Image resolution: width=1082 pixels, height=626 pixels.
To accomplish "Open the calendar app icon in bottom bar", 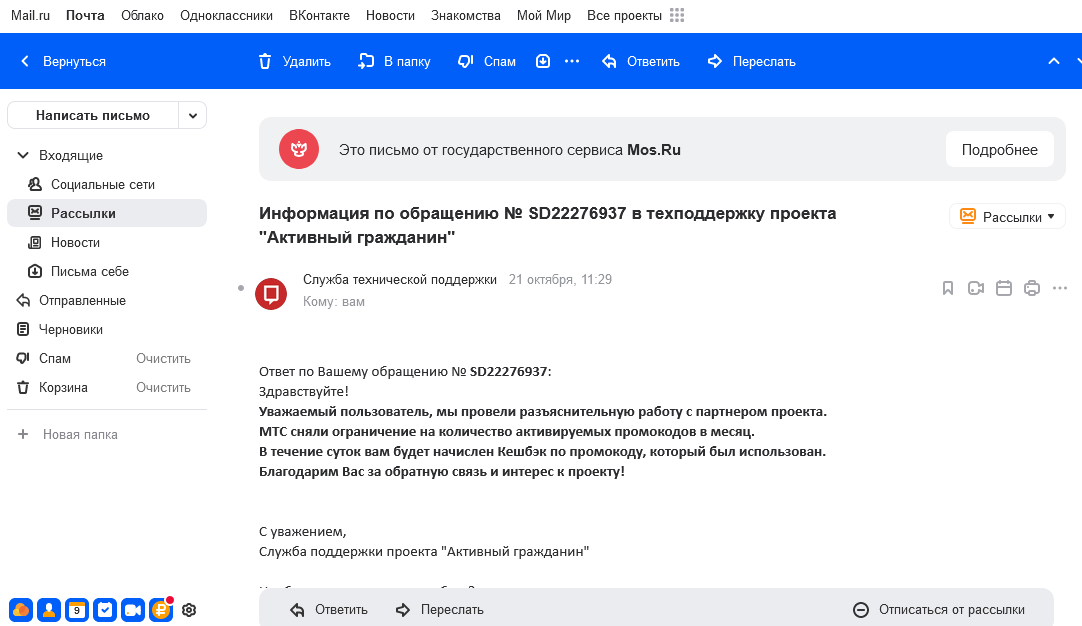I will [77, 610].
